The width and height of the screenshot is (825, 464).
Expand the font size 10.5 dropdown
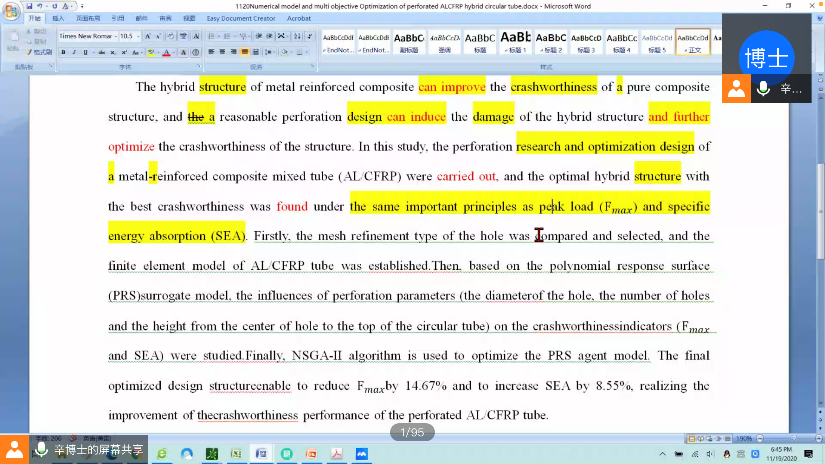pos(141,36)
